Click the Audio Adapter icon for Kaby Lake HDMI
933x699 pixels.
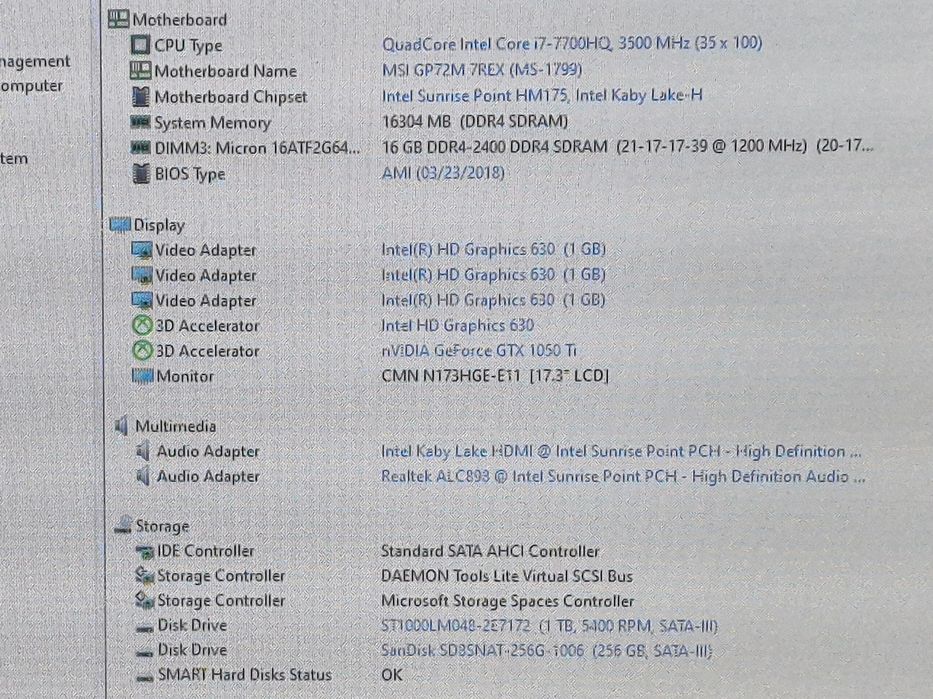click(143, 451)
